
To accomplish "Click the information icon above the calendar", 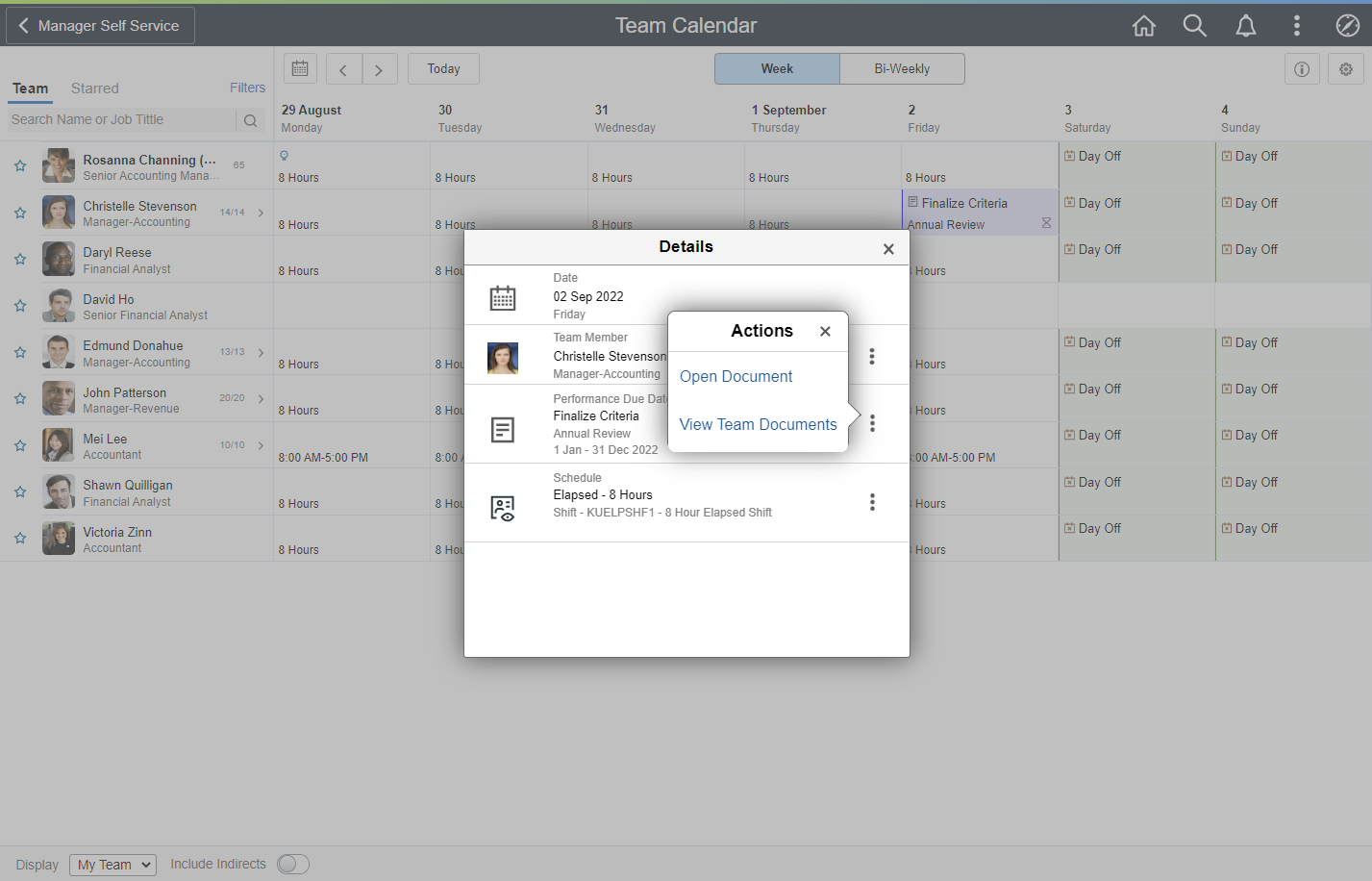I will [x=1302, y=68].
